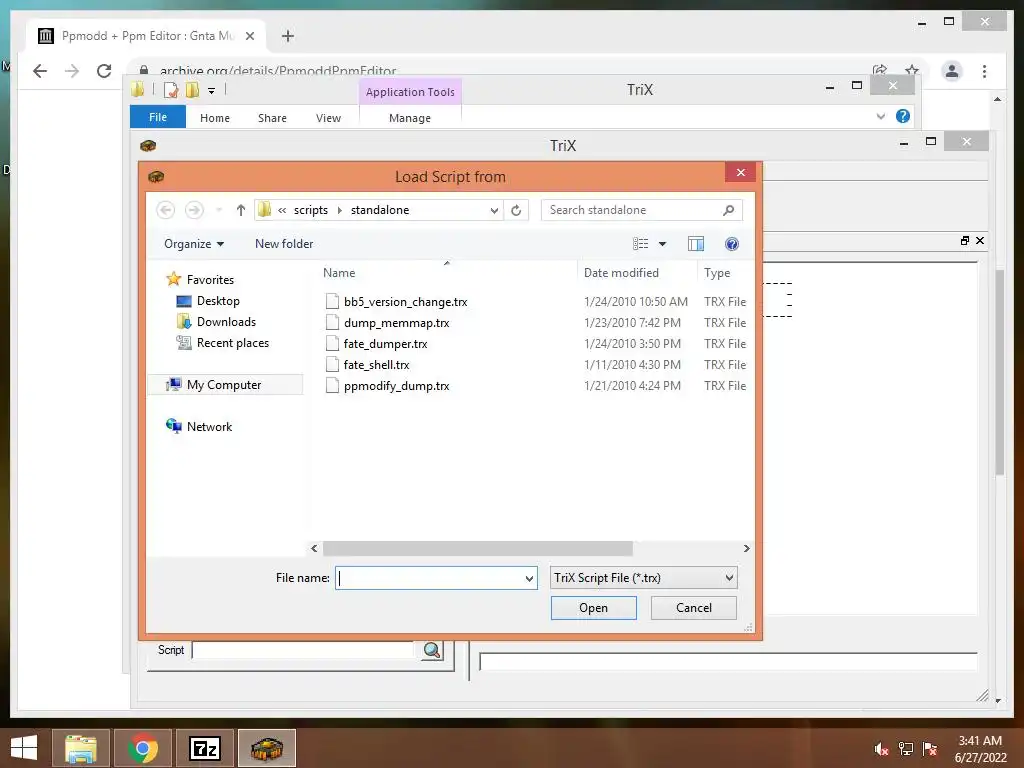This screenshot has height=768, width=1024.
Task: Click the search magnifier in Search standalone
Action: pos(729,210)
